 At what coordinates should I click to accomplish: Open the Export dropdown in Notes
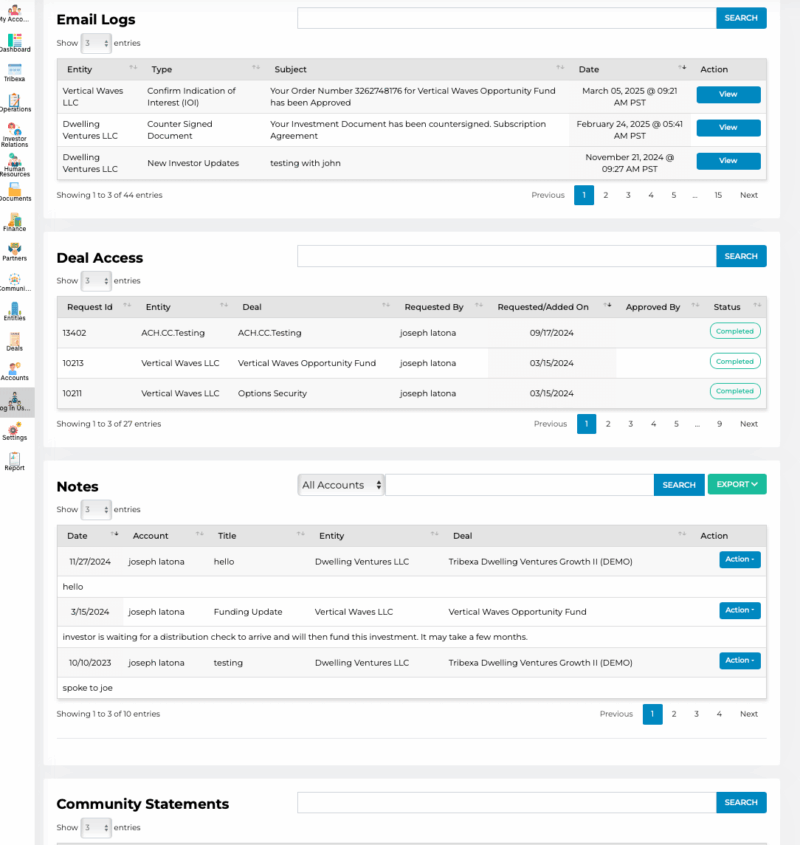coord(737,484)
